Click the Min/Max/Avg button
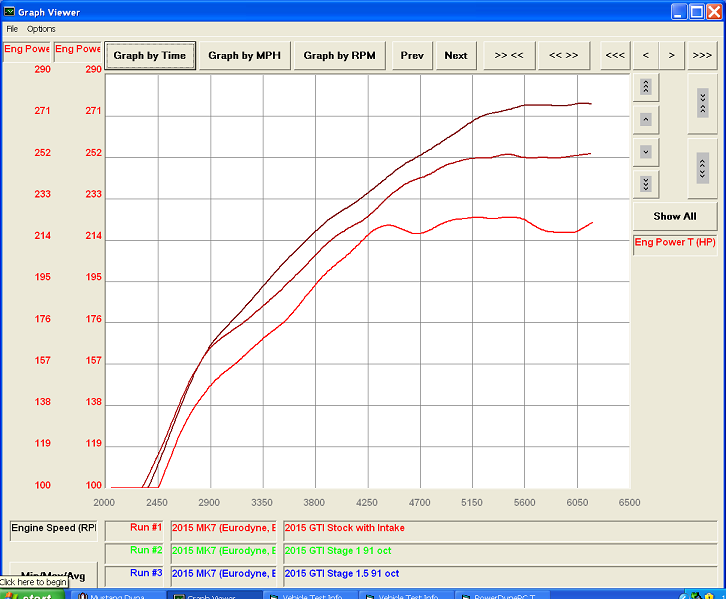This screenshot has height=599, width=726. tap(53, 574)
